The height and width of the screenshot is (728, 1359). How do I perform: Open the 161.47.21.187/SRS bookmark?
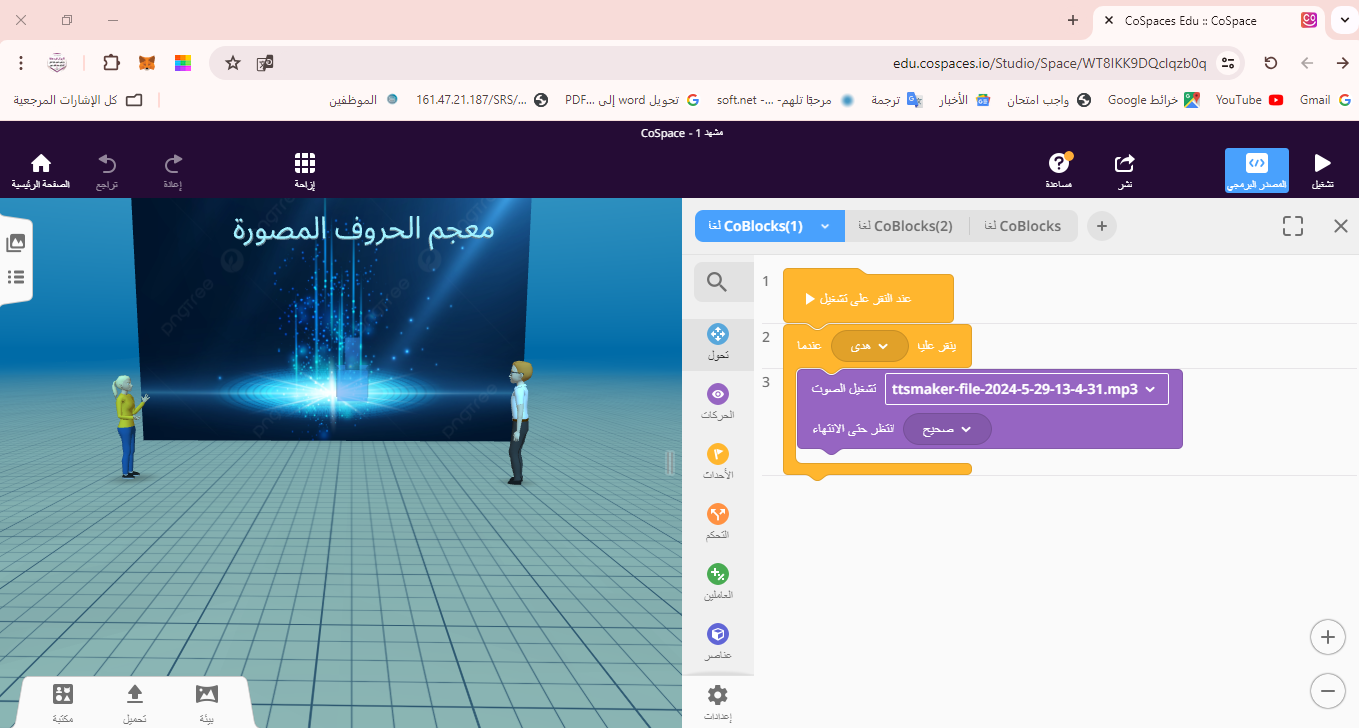[x=482, y=100]
